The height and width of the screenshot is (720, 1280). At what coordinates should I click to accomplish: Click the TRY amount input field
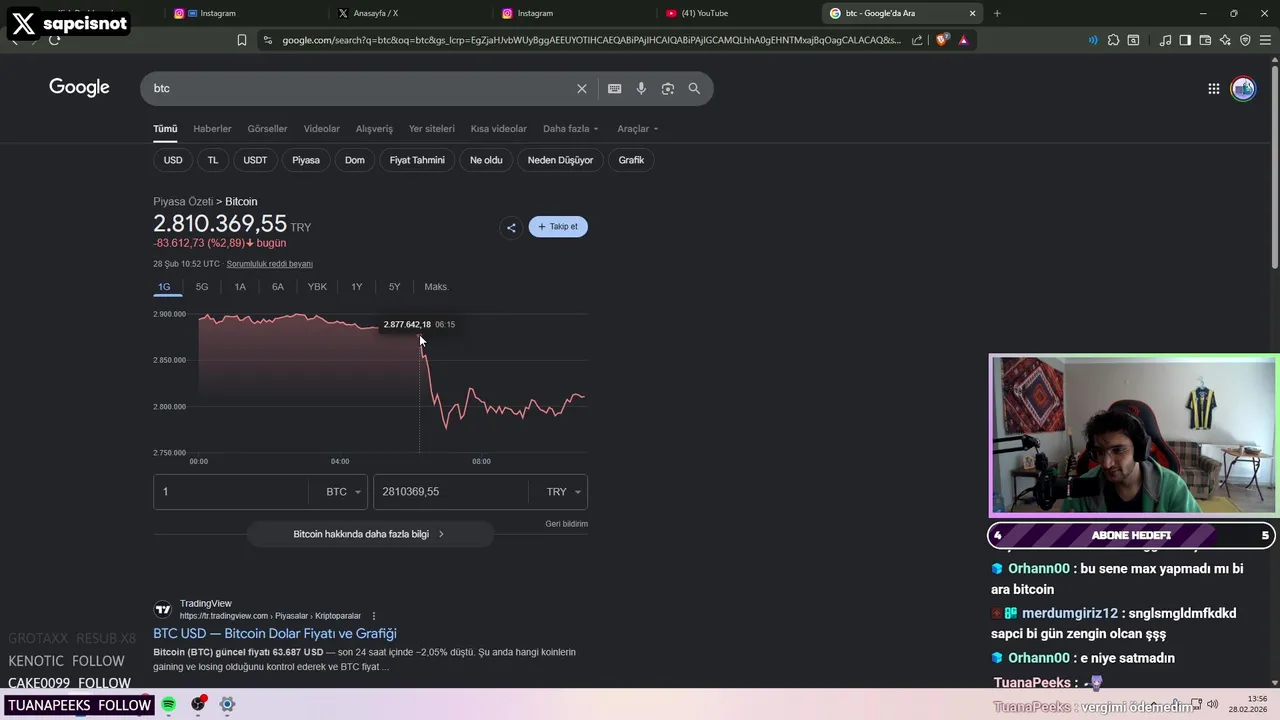click(451, 492)
